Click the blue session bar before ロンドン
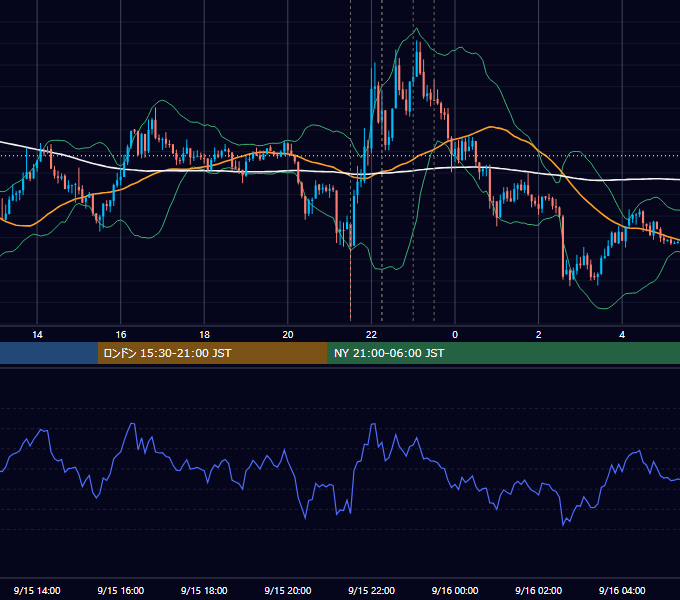 49,353
